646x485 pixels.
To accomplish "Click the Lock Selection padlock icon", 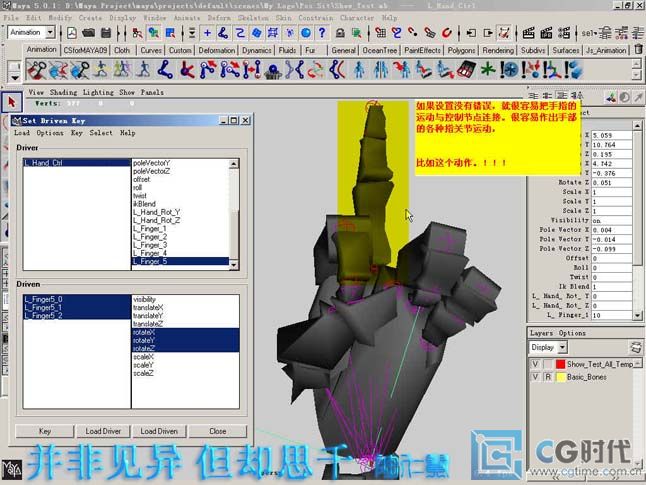I will click(x=340, y=33).
